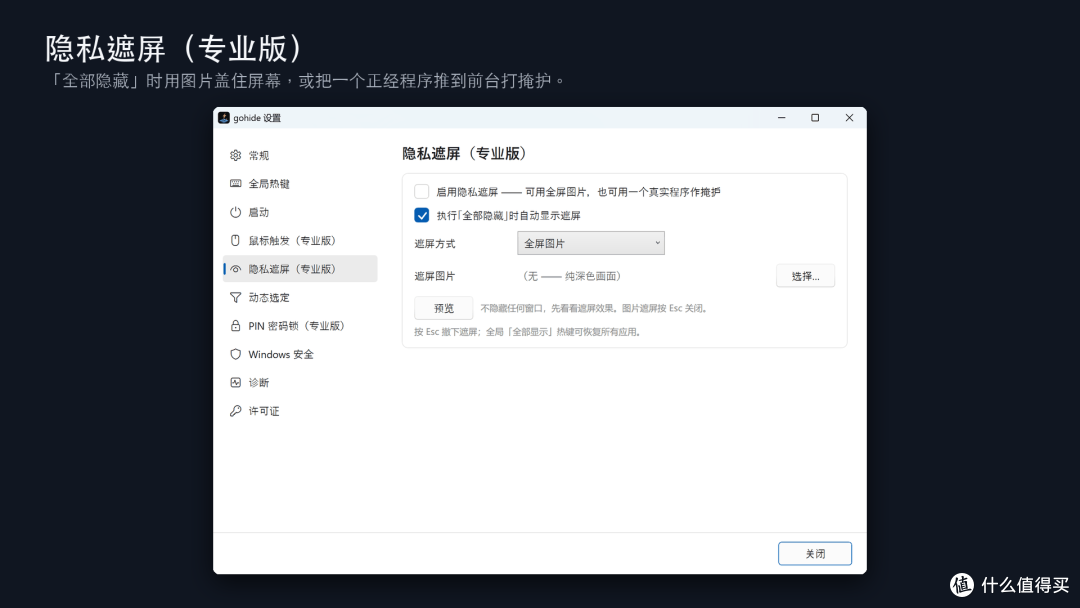This screenshot has width=1080, height=608.
Task: Click the mouse icon beside 鼠标触发
Action: pos(236,240)
